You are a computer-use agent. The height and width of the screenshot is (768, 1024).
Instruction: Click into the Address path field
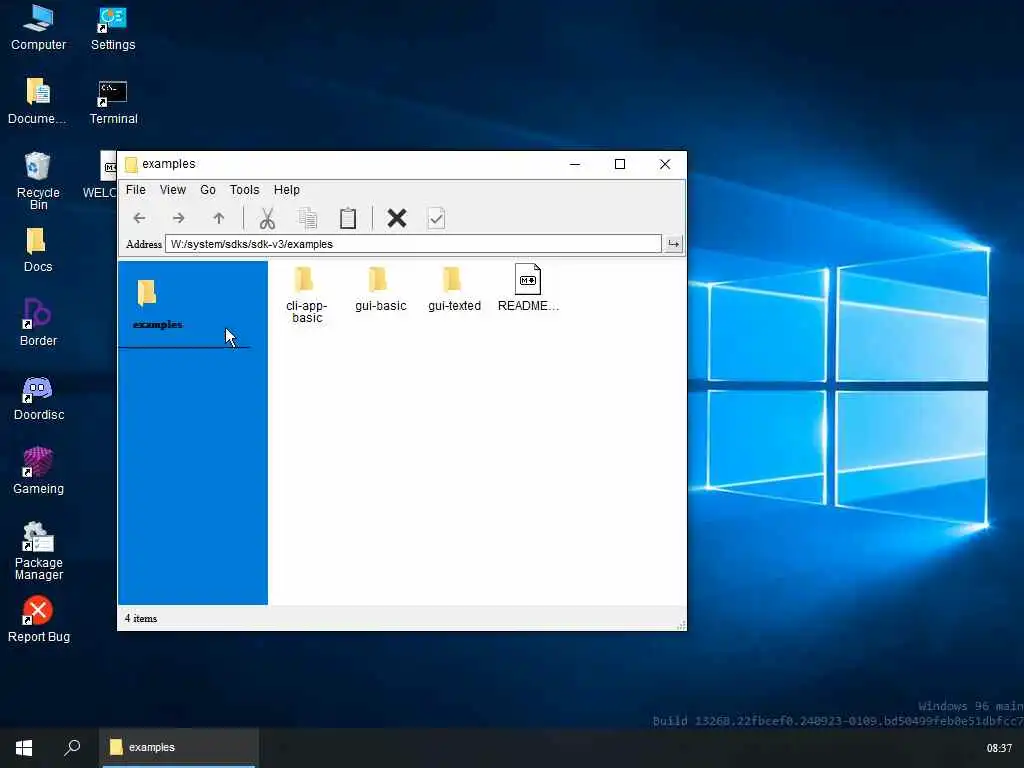[x=413, y=244]
